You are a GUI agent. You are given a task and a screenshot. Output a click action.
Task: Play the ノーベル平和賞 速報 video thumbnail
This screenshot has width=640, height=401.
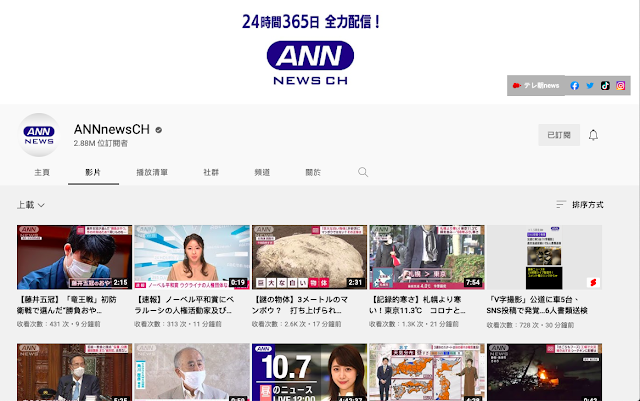tap(192, 257)
